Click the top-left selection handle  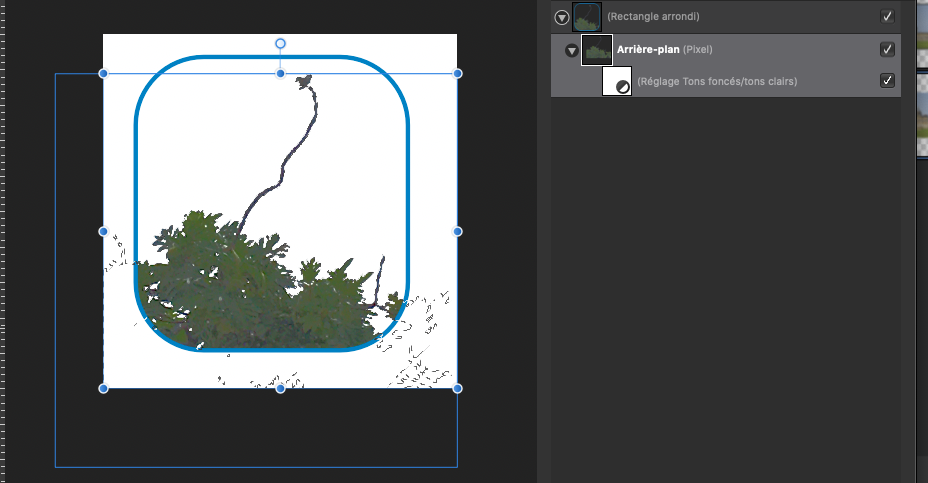104,73
